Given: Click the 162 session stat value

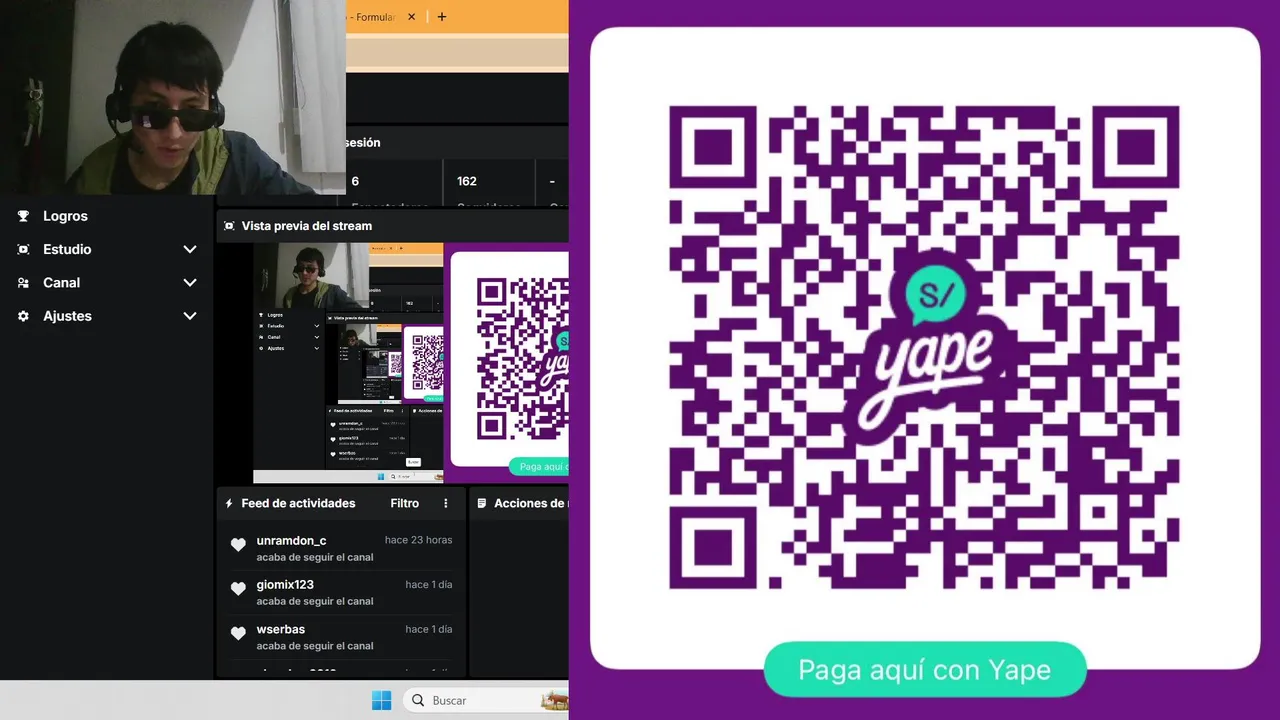Looking at the screenshot, I should [466, 181].
